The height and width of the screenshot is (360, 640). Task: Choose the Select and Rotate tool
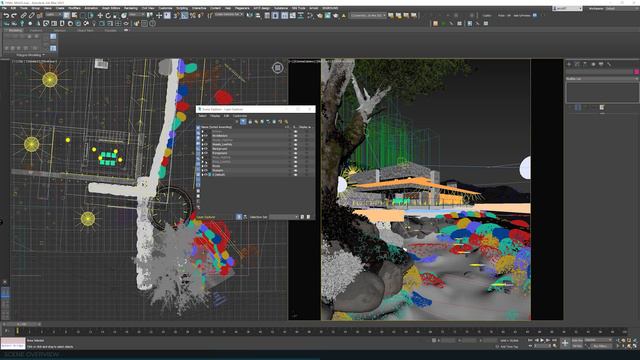[108, 16]
